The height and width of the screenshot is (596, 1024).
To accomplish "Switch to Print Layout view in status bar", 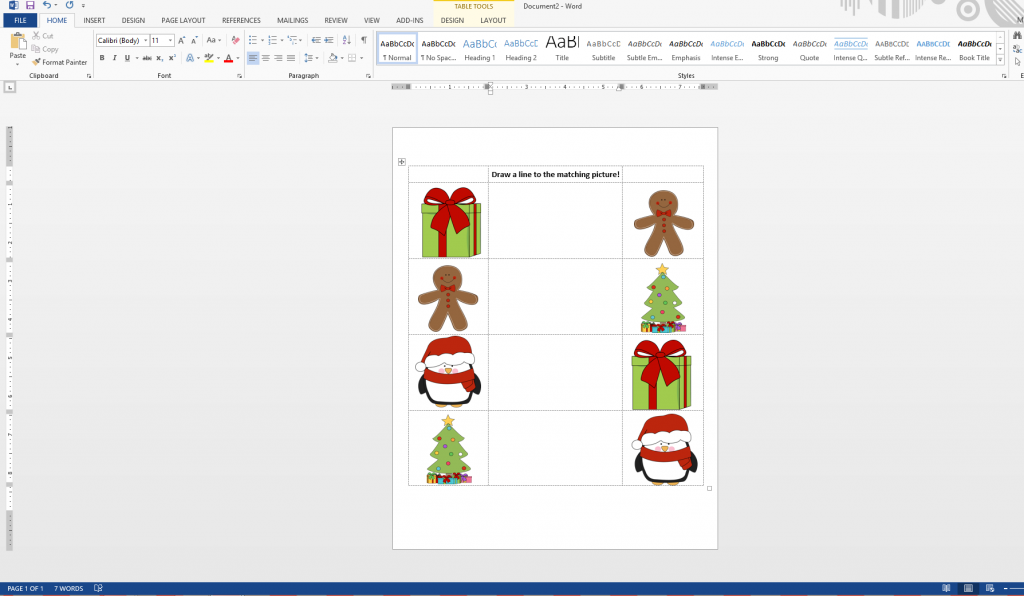I will (x=968, y=588).
